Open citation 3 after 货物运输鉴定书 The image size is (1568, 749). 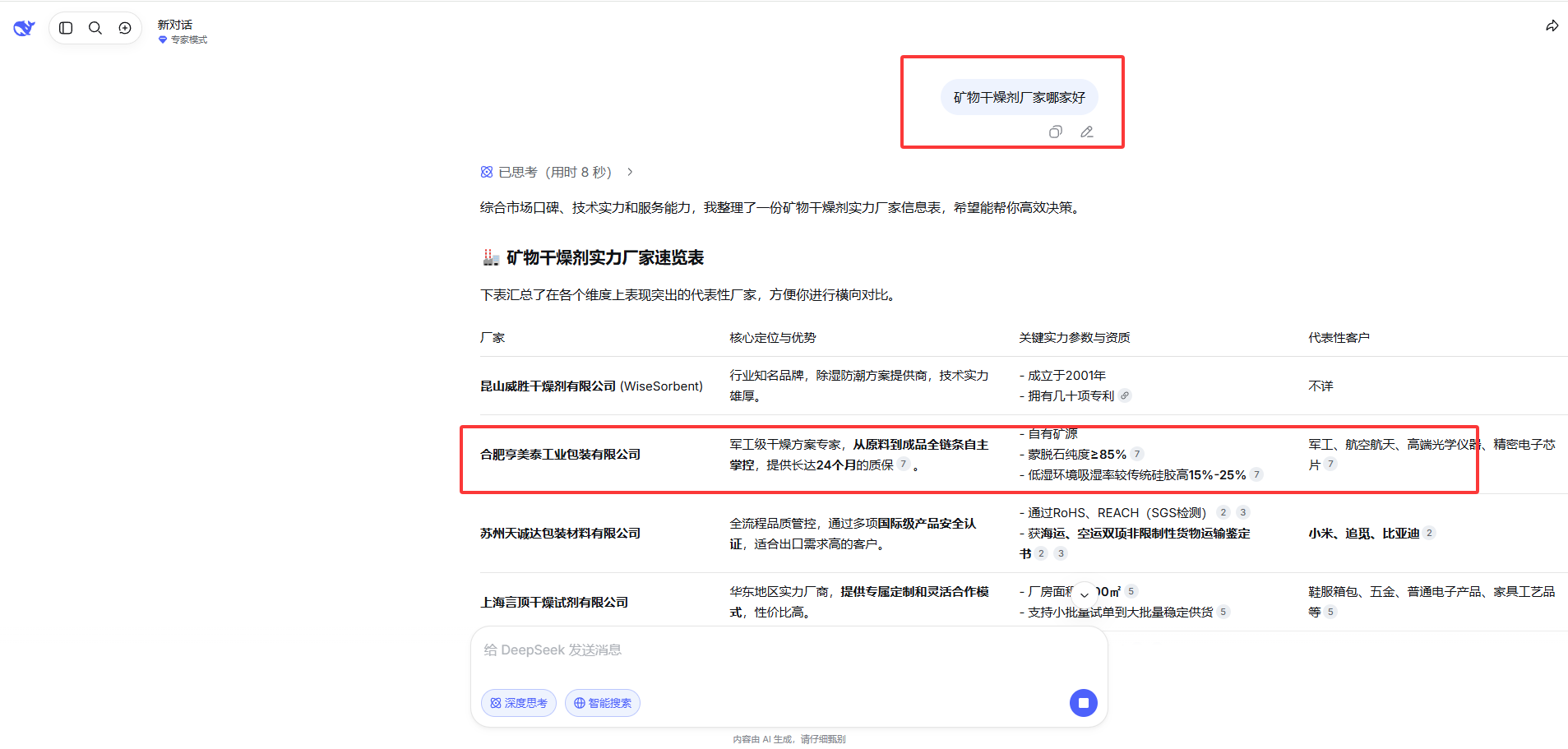(1061, 553)
